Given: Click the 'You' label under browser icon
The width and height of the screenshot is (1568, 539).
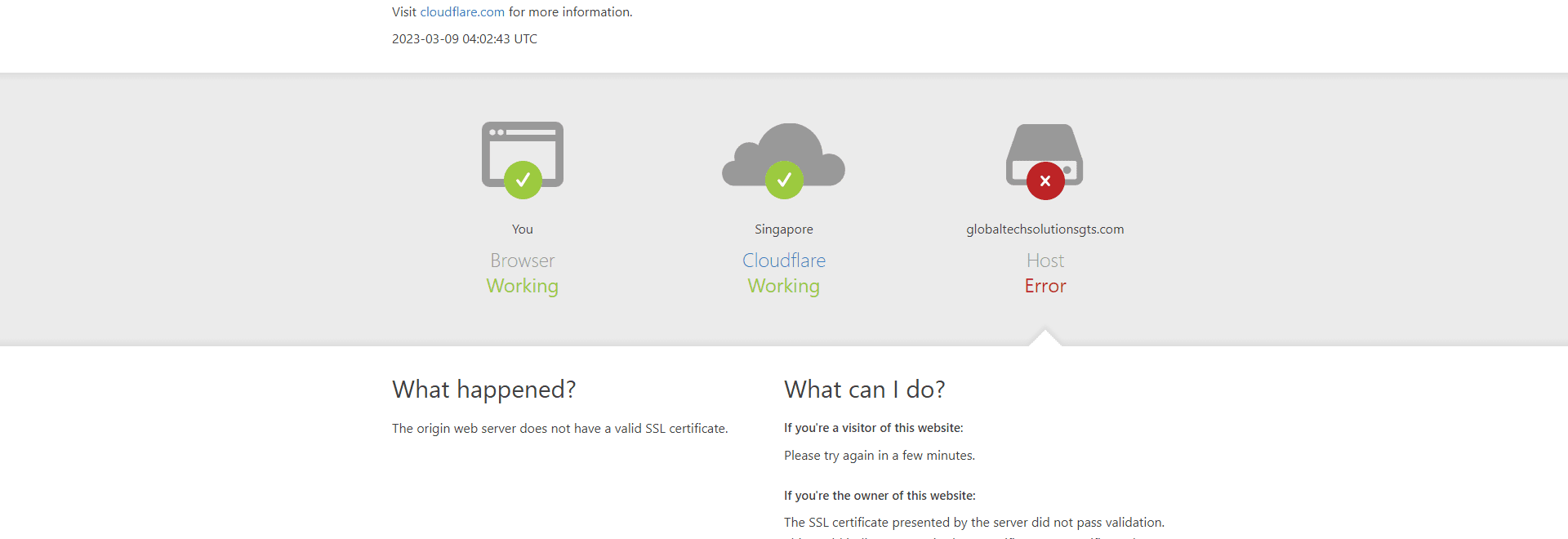Looking at the screenshot, I should coord(523,229).
